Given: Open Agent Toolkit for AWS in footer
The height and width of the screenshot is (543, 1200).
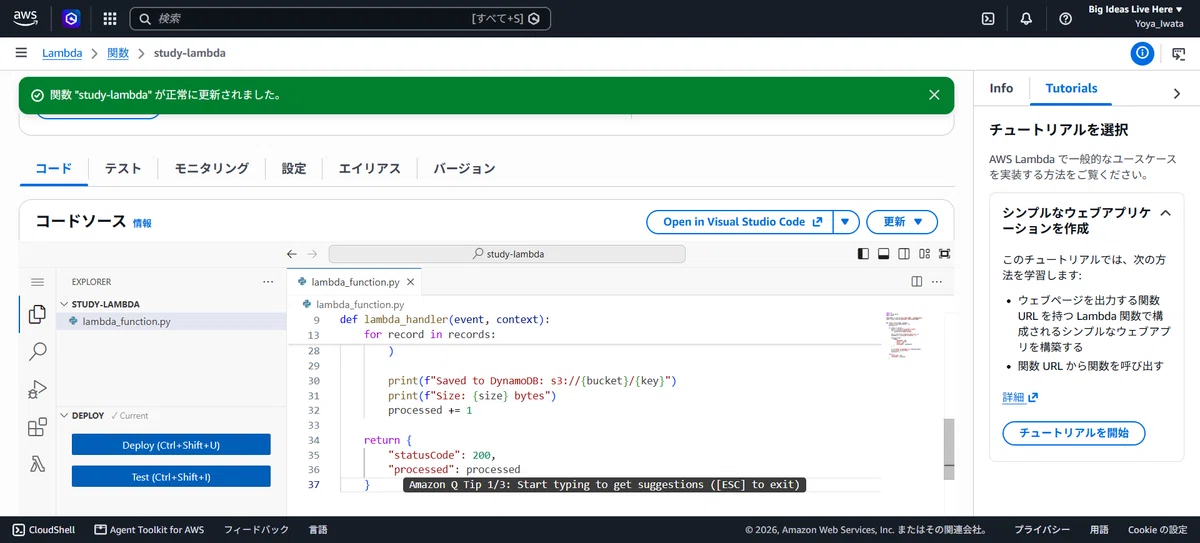Looking at the screenshot, I should point(149,530).
